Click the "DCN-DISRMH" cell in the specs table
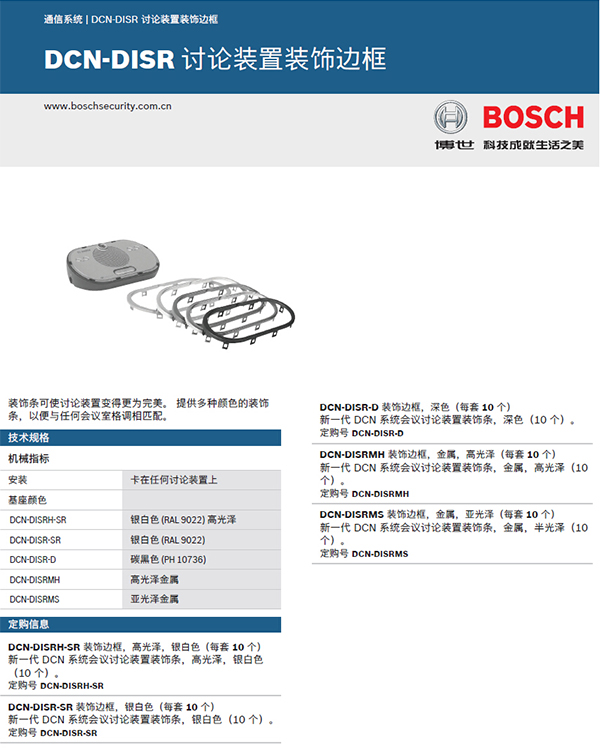The image size is (600, 751). [x=61, y=580]
